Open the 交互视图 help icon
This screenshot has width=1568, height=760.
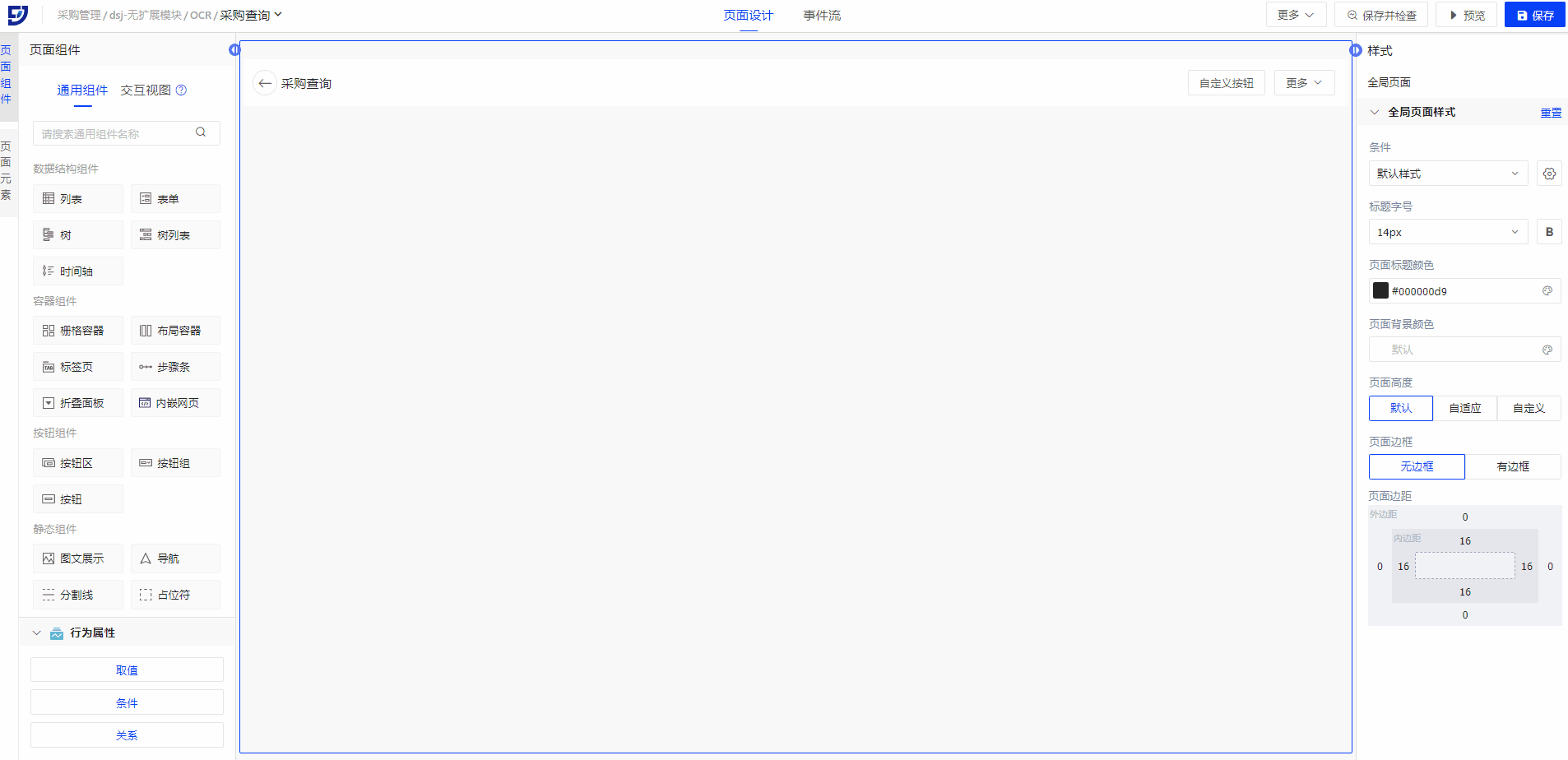(x=181, y=90)
